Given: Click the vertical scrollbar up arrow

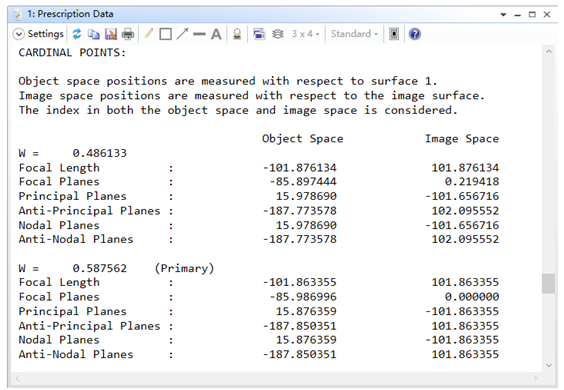Looking at the screenshot, I should pyautogui.click(x=549, y=51).
